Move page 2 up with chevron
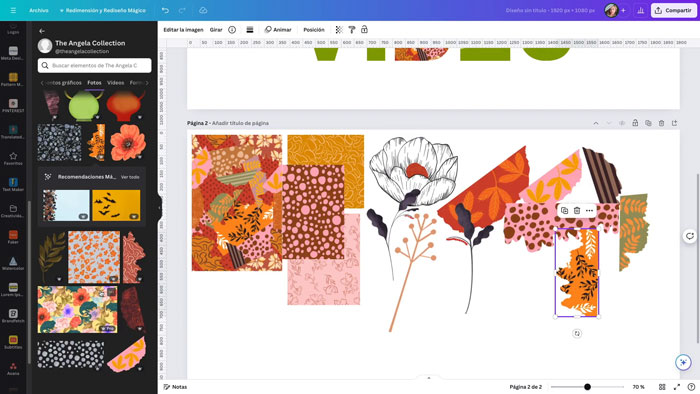700x394 pixels. (x=596, y=123)
